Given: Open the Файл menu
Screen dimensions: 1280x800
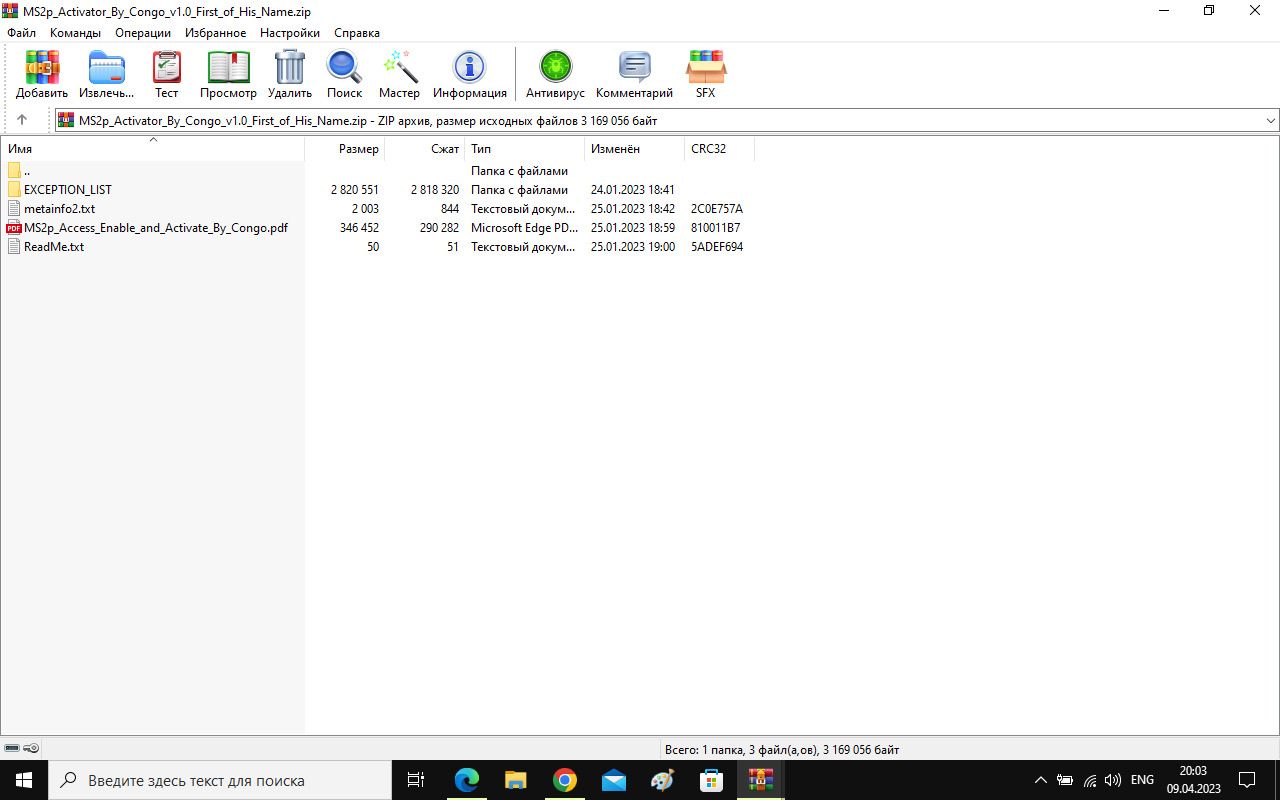Looking at the screenshot, I should [21, 33].
